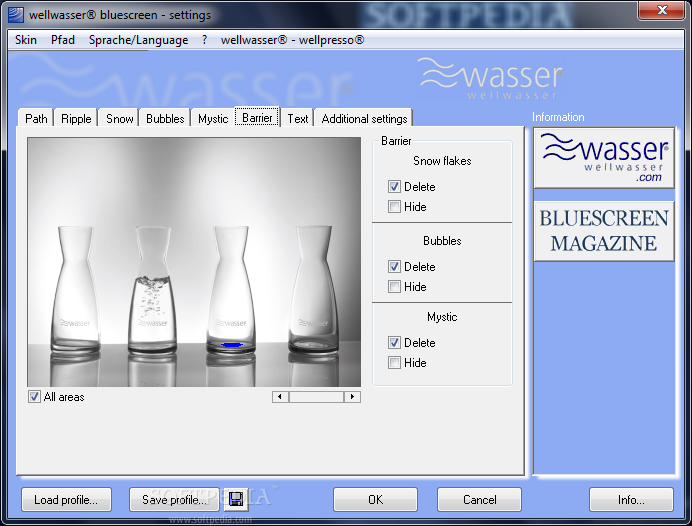Select the Barrier tab
Image resolution: width=692 pixels, height=526 pixels.
tap(257, 117)
